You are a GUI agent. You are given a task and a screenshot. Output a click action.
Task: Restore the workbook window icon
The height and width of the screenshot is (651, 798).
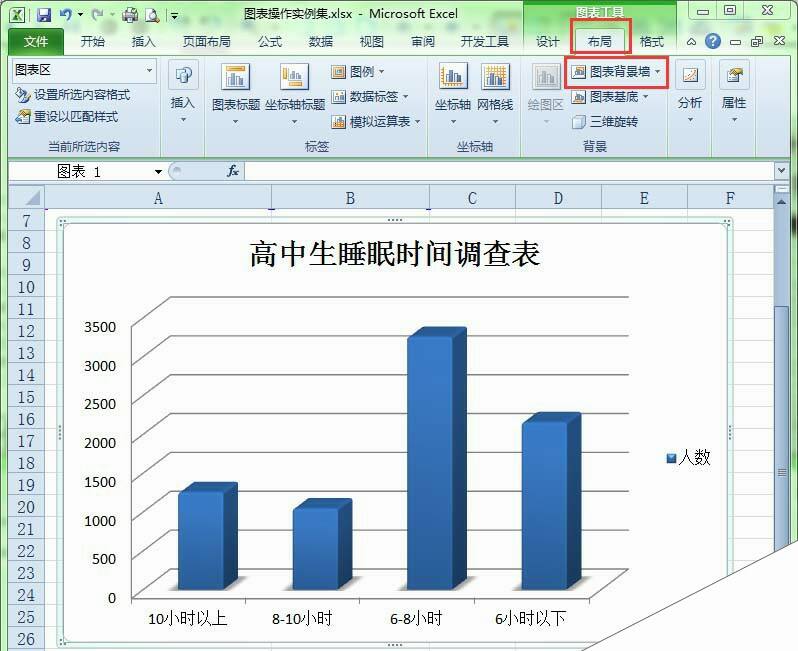coord(757,42)
